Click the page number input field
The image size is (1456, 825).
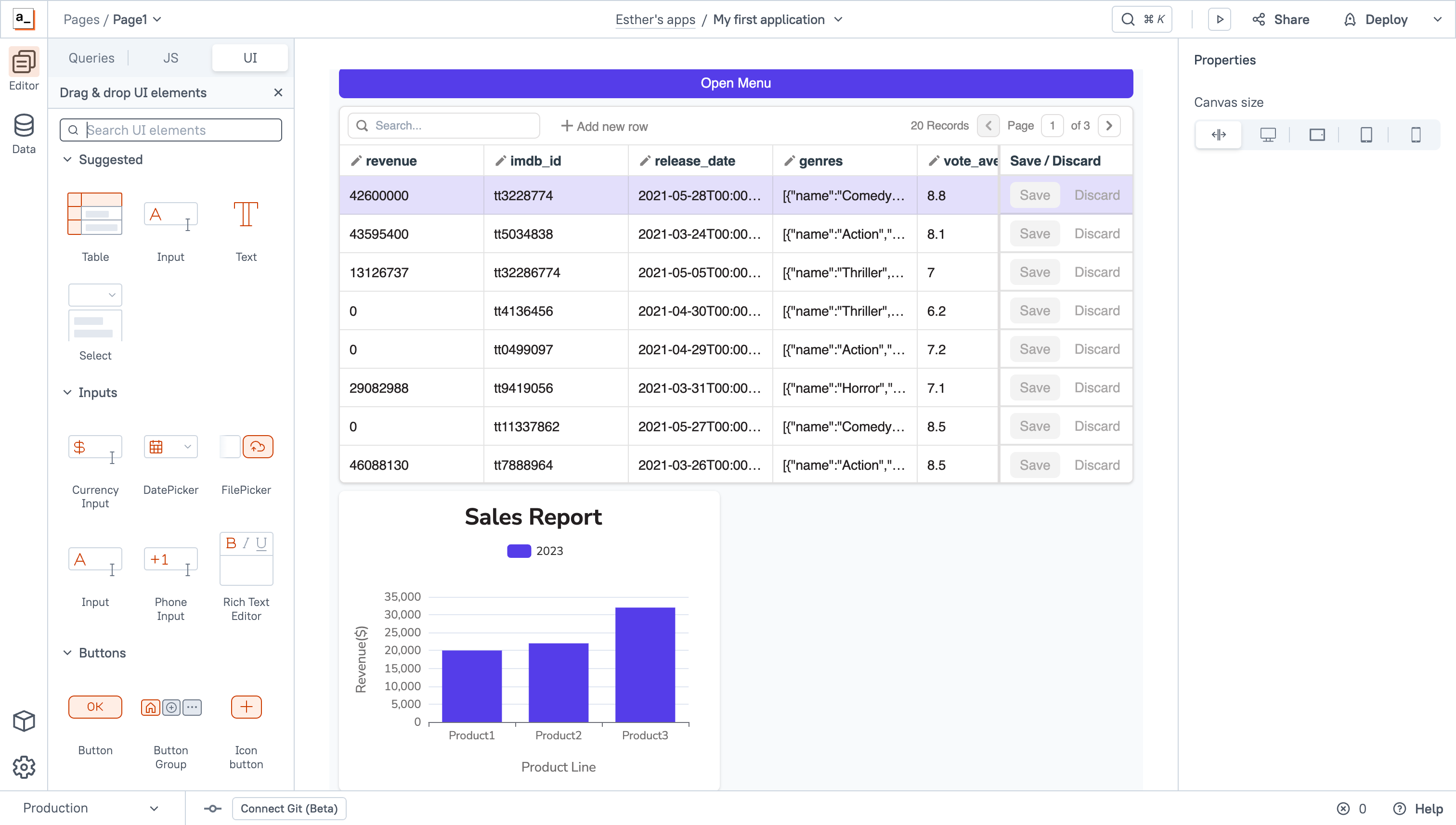(1053, 125)
